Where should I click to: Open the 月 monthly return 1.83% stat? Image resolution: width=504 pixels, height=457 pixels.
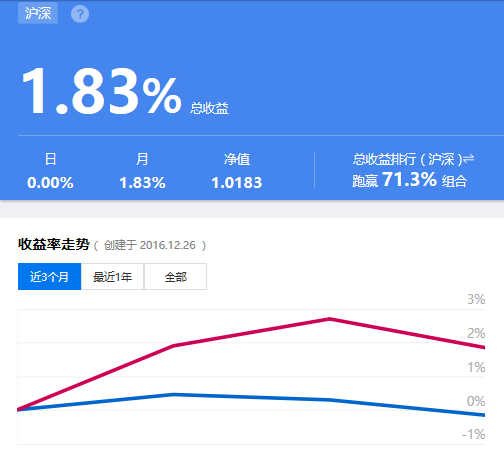(x=142, y=171)
